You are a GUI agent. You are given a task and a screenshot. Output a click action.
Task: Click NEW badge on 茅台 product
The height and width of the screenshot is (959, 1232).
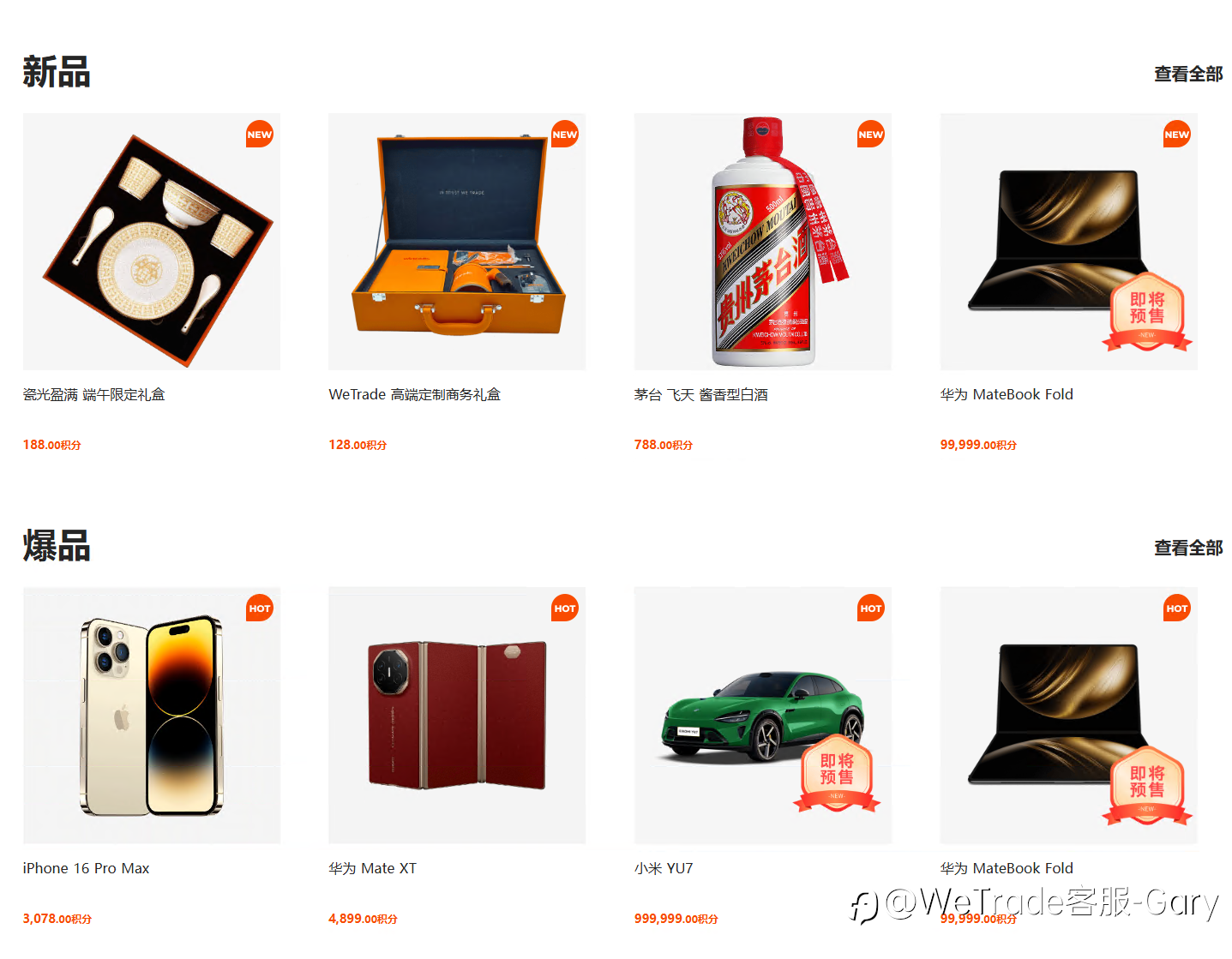coord(871,135)
